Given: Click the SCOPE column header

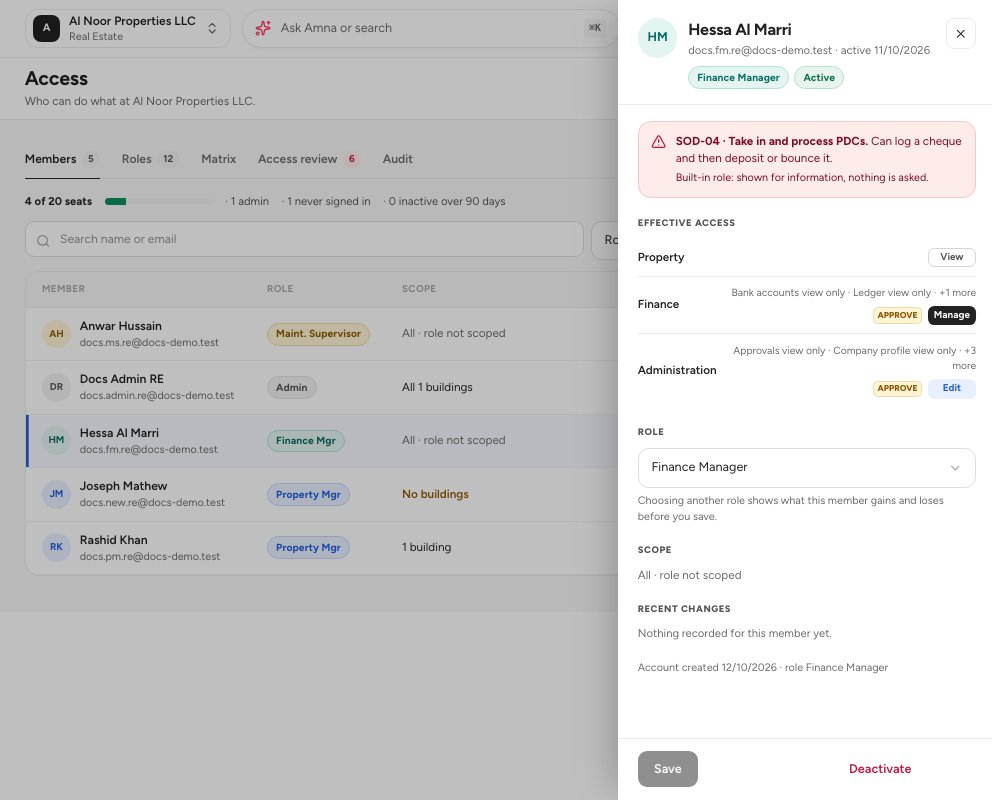Looking at the screenshot, I should click(x=419, y=288).
